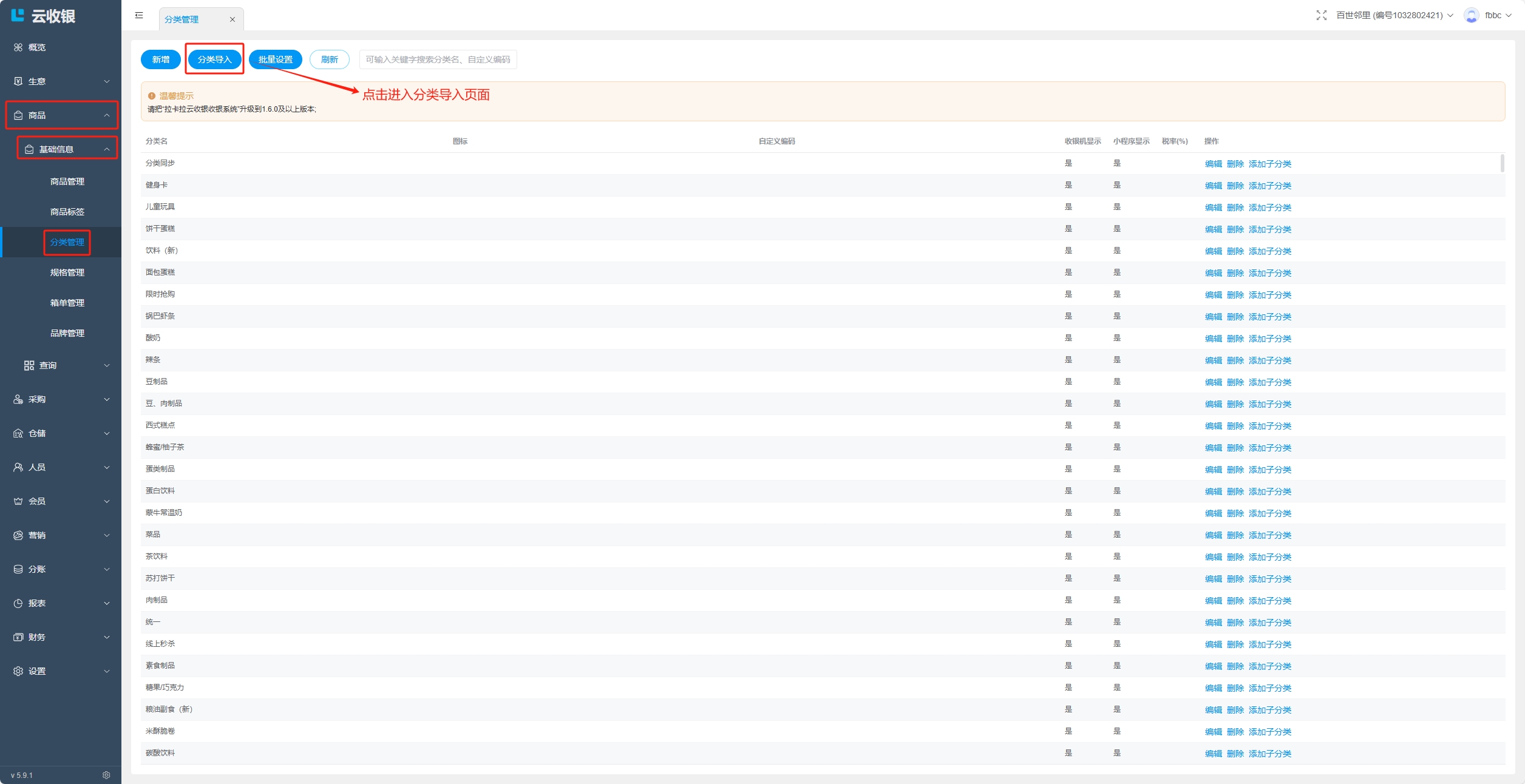Focus the category keyword search field
The image size is (1525, 784).
438,59
